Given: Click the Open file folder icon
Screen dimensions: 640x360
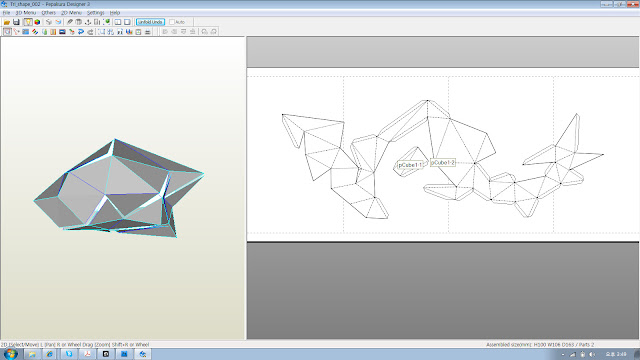Looking at the screenshot, I should (7, 22).
